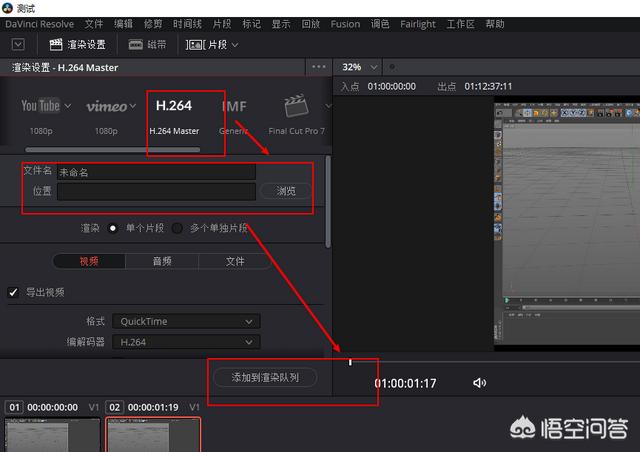This screenshot has height=452, width=640.
Task: Open the 文件 menu
Action: point(94,24)
